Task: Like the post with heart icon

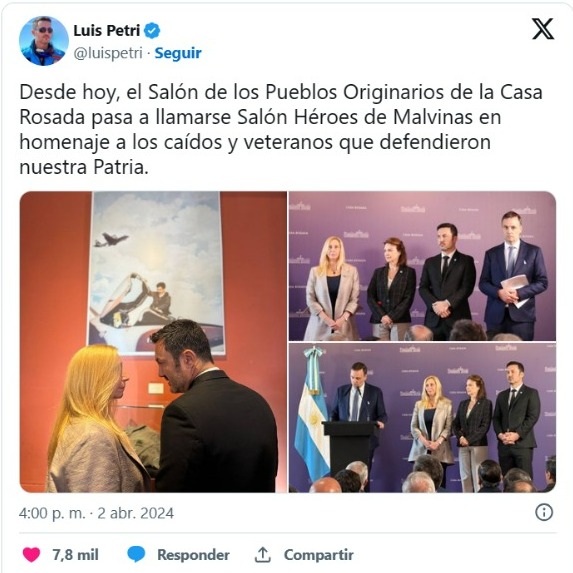Action: (x=32, y=554)
